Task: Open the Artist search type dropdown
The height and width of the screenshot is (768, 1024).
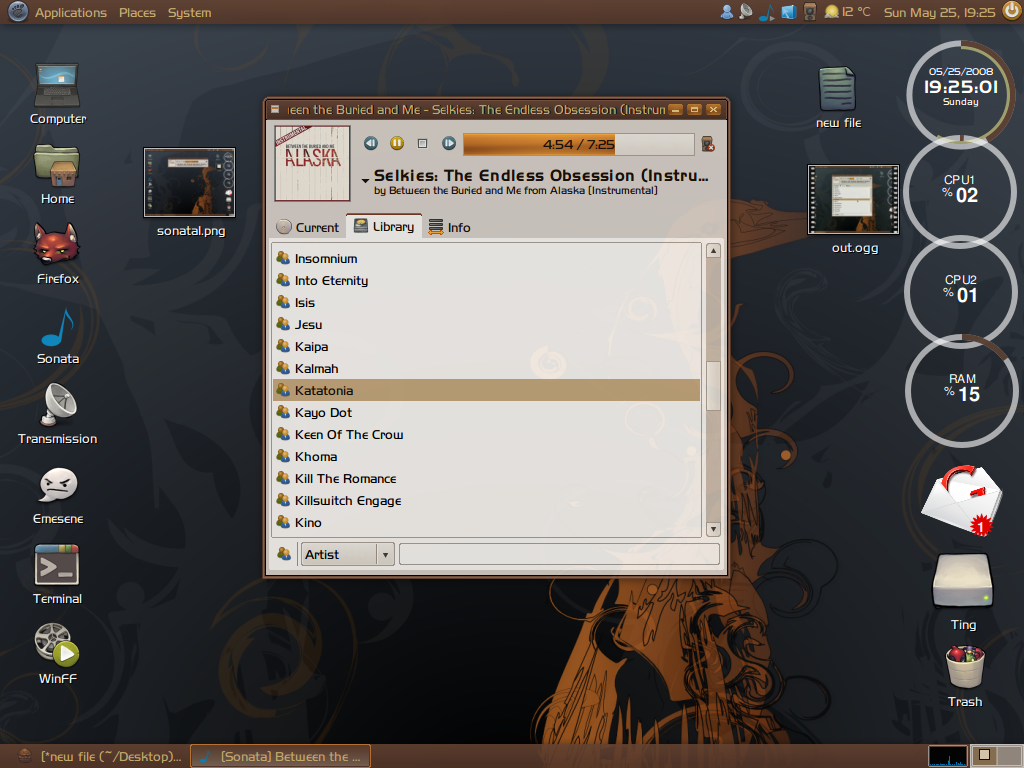Action: (x=347, y=554)
